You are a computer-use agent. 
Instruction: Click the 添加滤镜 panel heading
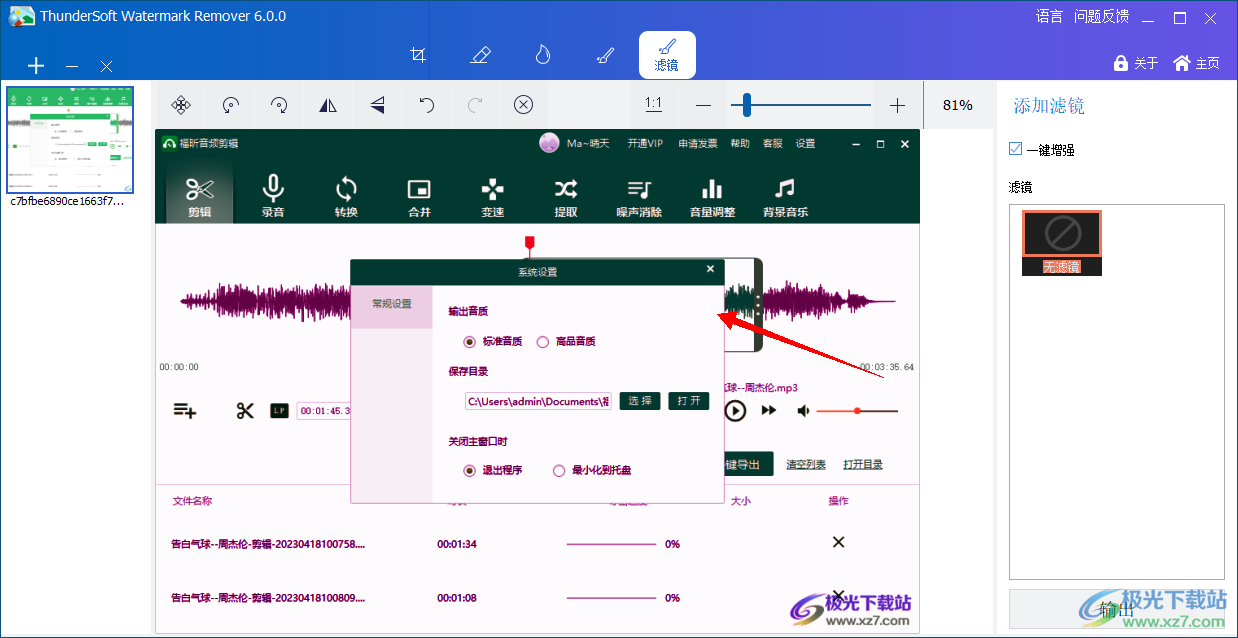(1049, 106)
